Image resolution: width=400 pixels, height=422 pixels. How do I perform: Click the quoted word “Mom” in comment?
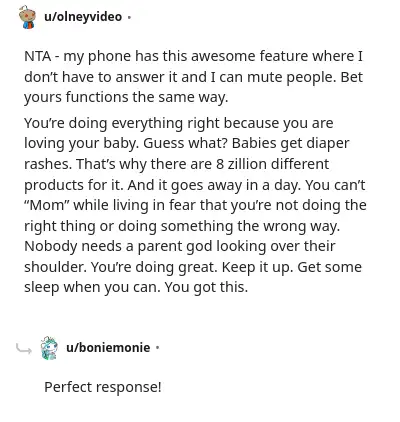tap(46, 205)
